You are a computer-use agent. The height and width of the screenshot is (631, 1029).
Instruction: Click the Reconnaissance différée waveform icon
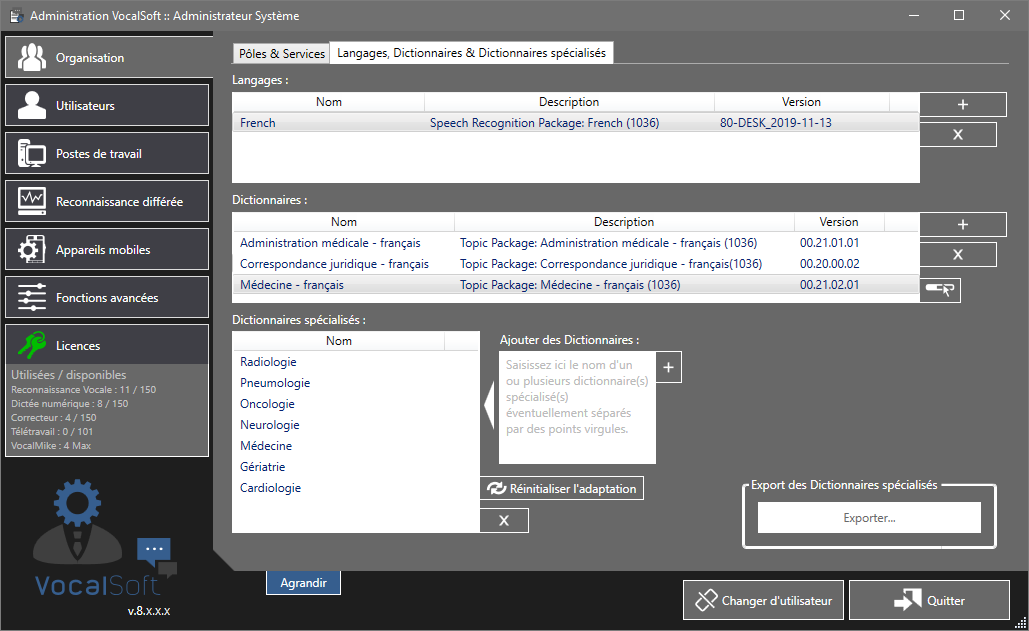(x=32, y=201)
